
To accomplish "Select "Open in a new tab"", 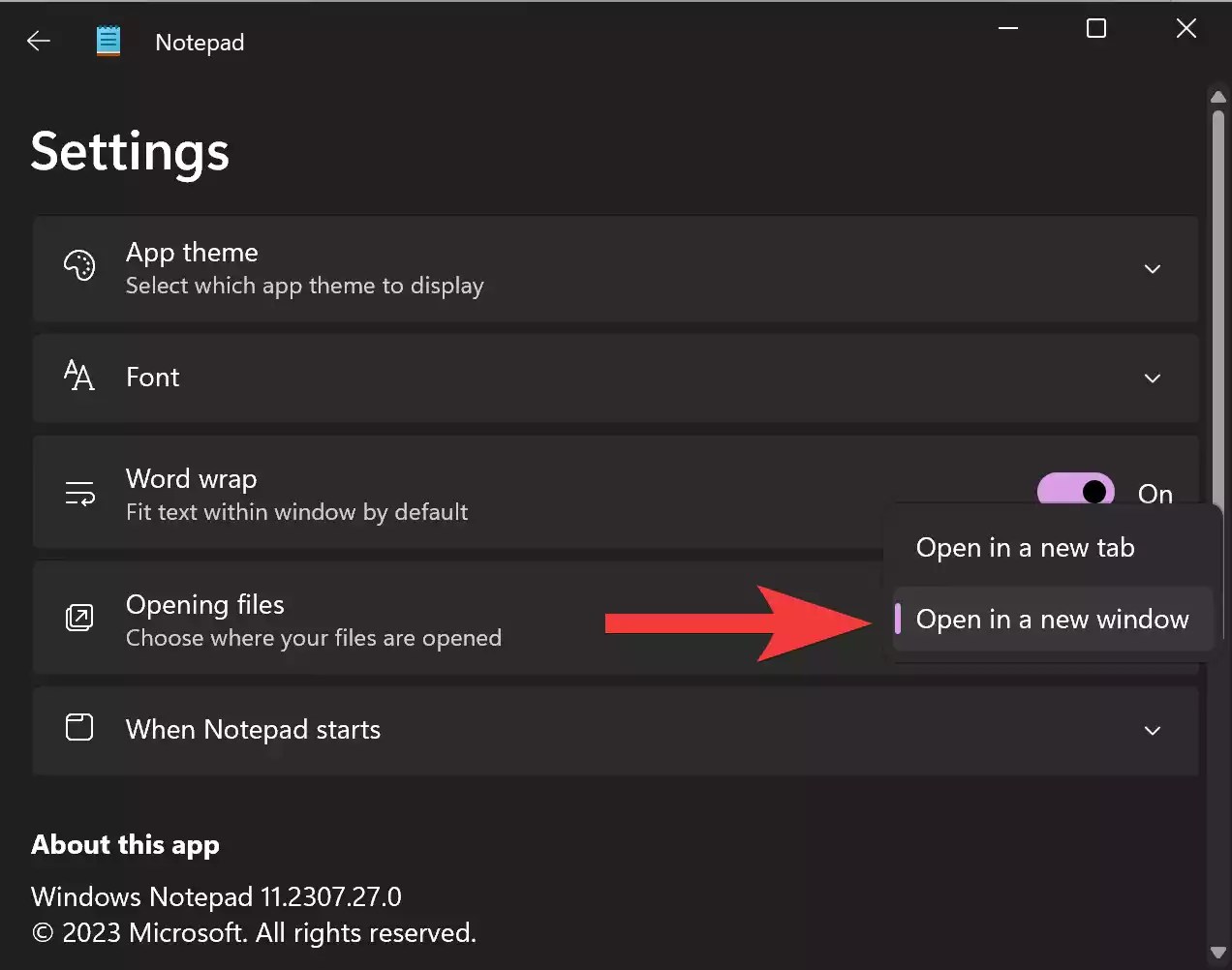I will pyautogui.click(x=1025, y=547).
